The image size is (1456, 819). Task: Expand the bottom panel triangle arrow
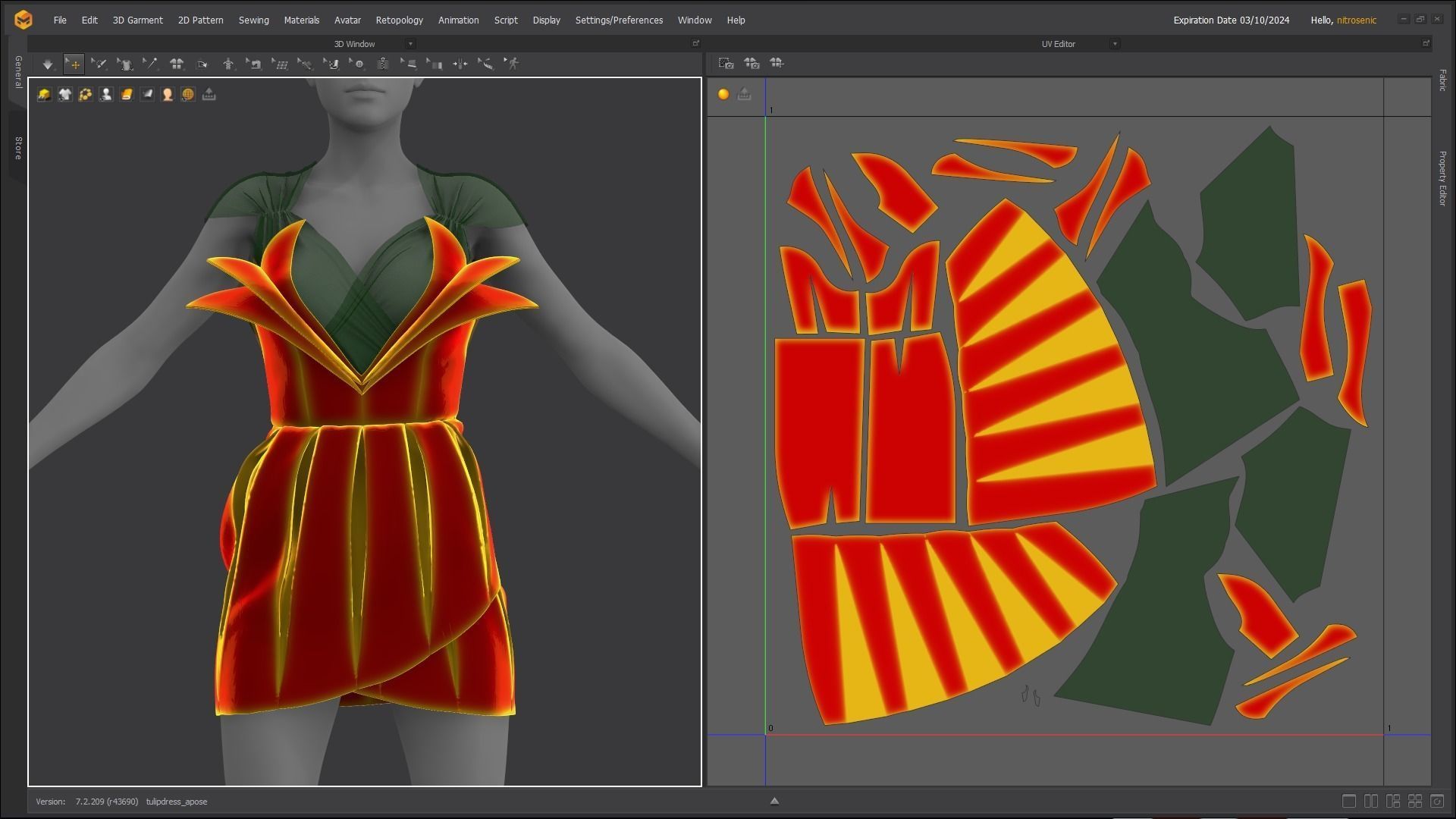tap(774, 801)
